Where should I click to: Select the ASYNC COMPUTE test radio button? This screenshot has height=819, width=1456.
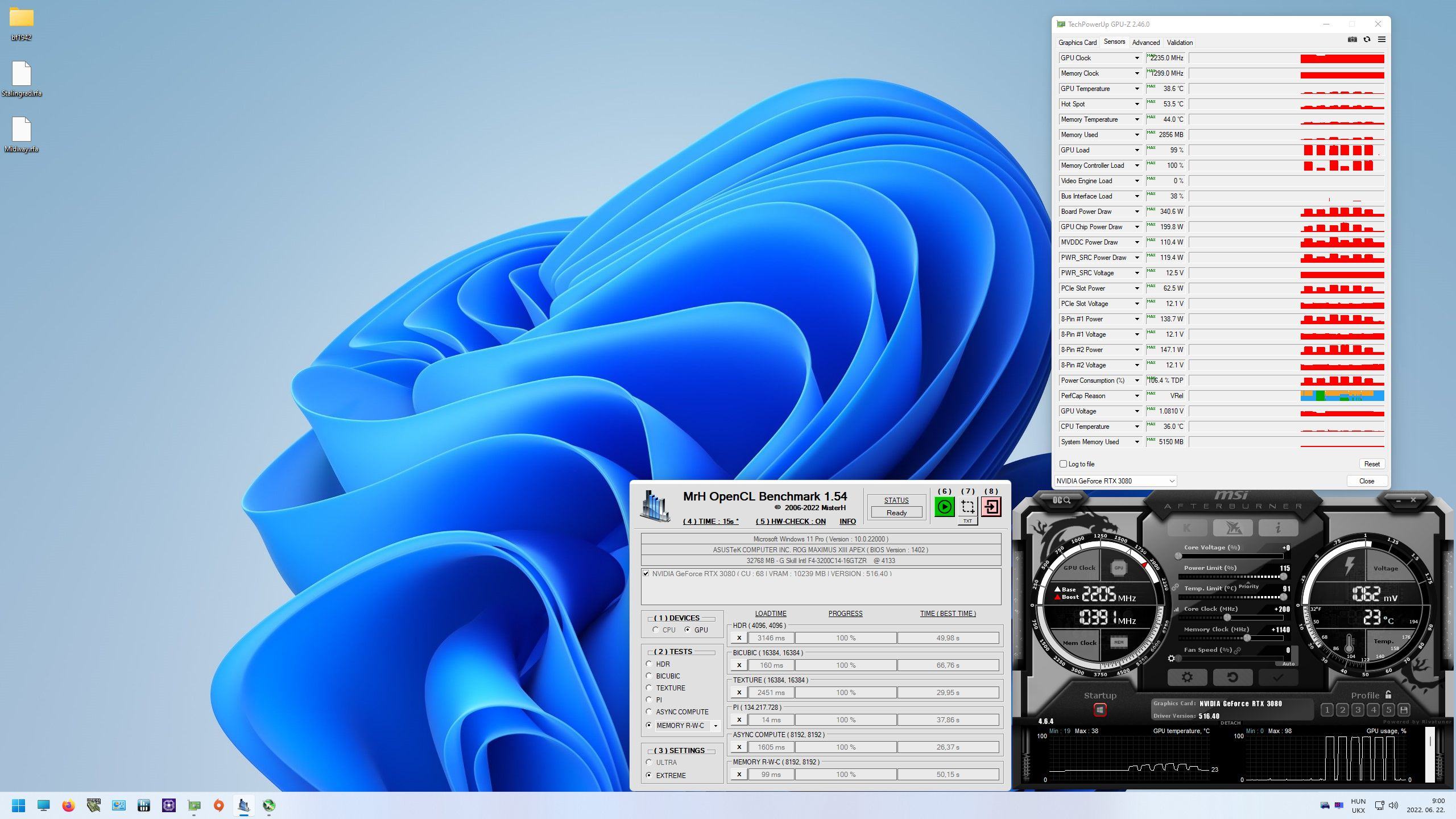649,712
